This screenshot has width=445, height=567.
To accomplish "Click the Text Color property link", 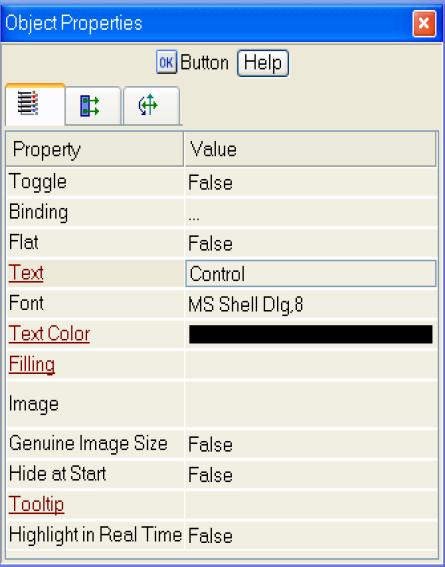I will [x=49, y=333].
